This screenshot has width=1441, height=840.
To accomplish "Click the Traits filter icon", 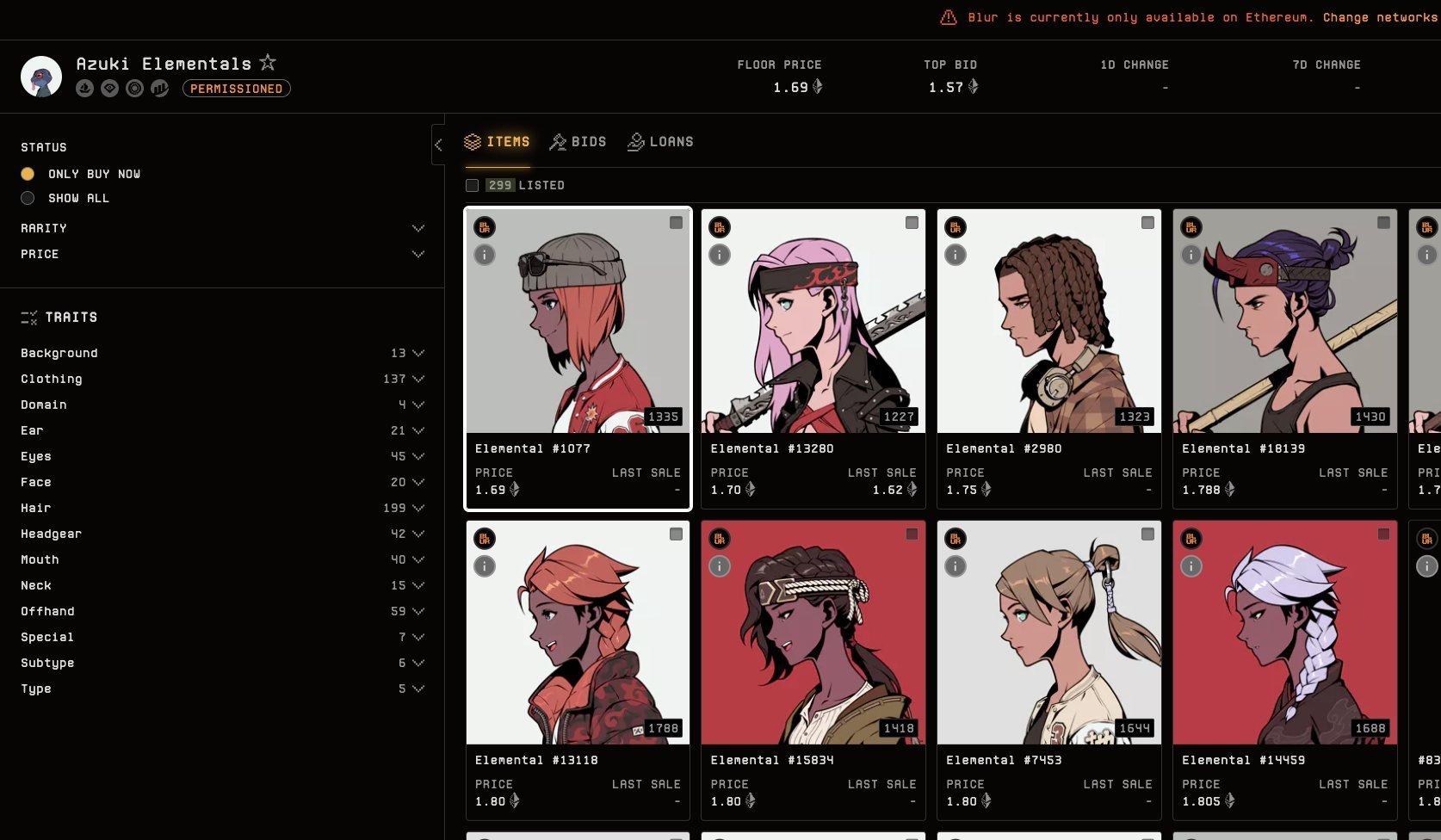I will (29, 318).
